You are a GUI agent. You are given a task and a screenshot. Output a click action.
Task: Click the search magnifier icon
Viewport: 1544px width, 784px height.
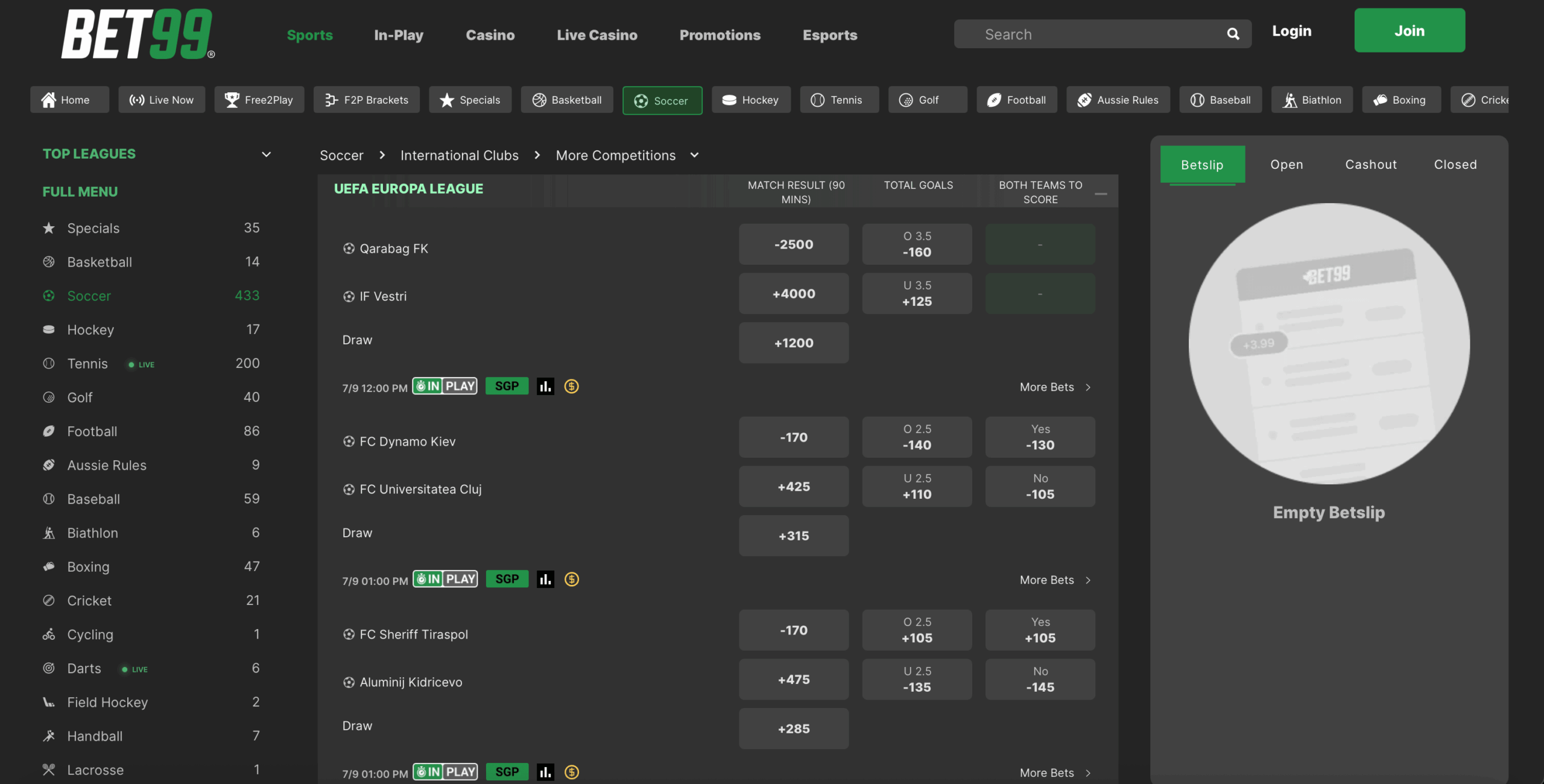click(x=1233, y=34)
